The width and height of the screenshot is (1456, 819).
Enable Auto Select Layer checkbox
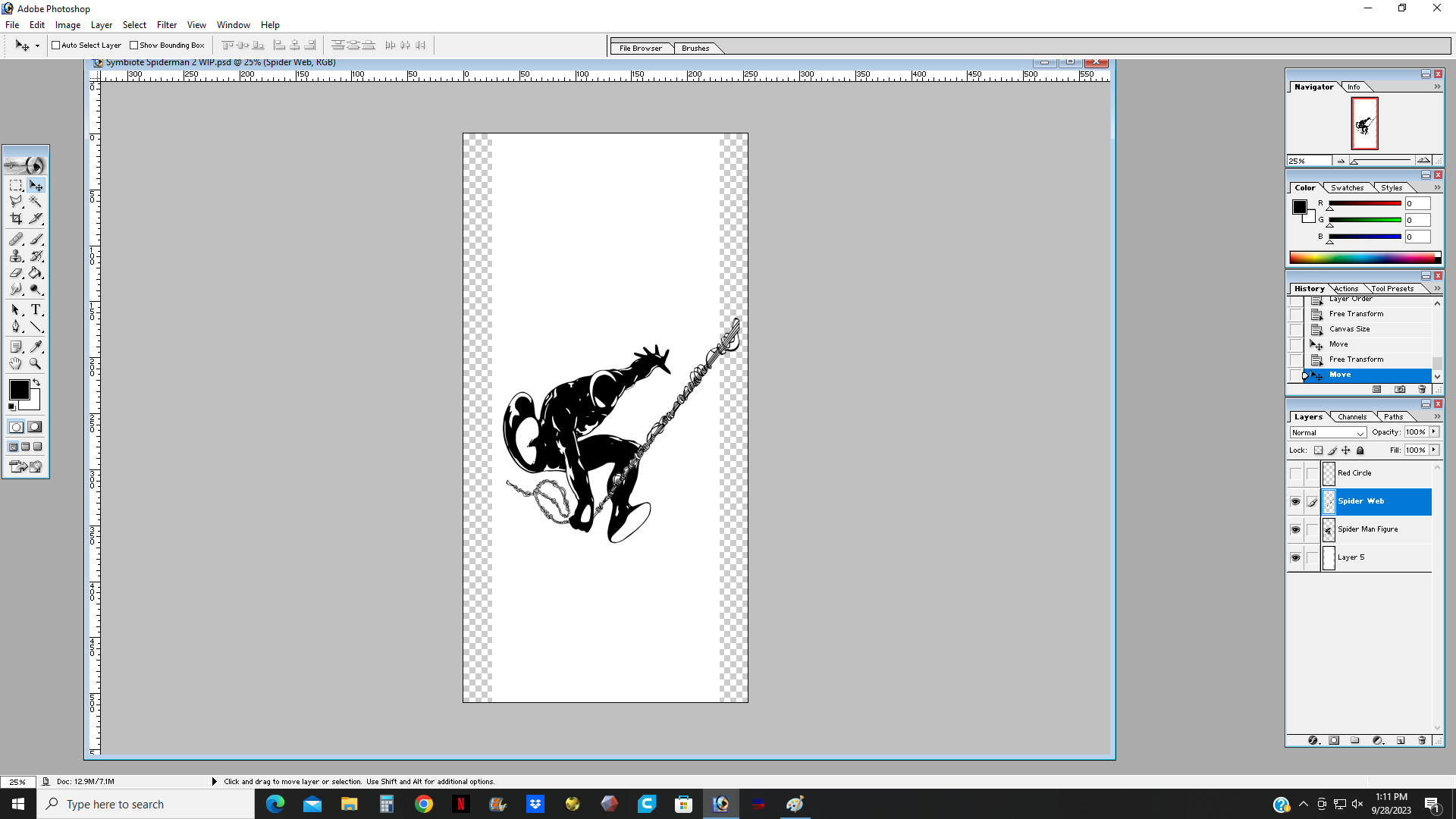56,45
